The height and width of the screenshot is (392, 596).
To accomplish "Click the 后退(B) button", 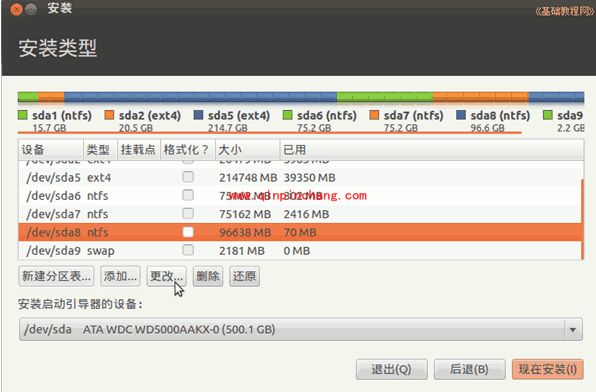I will [469, 369].
